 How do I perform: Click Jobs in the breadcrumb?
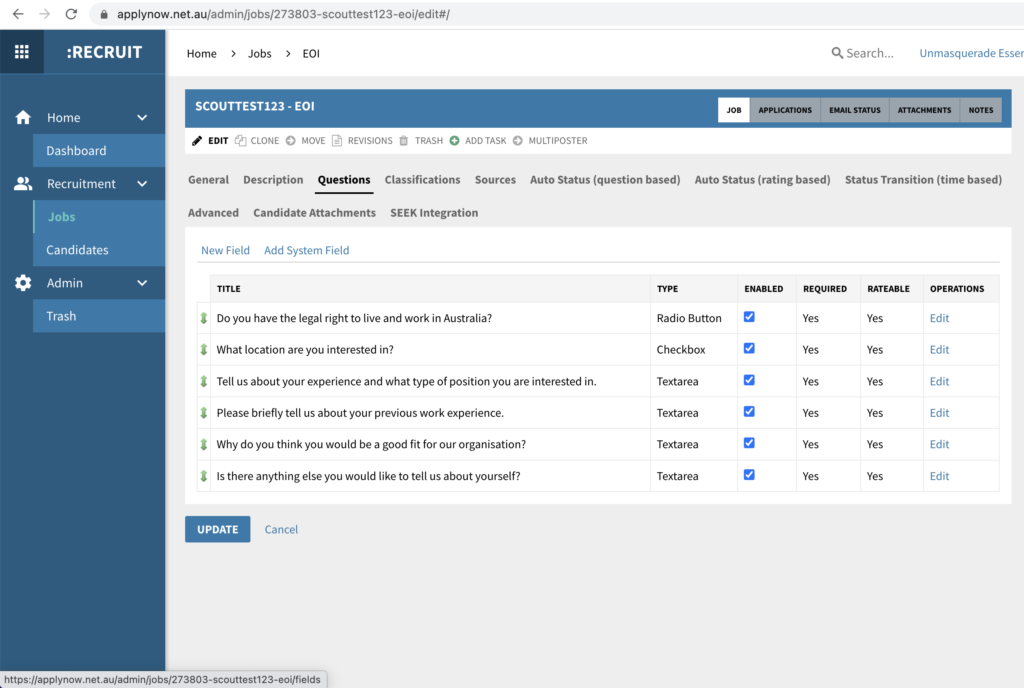click(x=259, y=54)
